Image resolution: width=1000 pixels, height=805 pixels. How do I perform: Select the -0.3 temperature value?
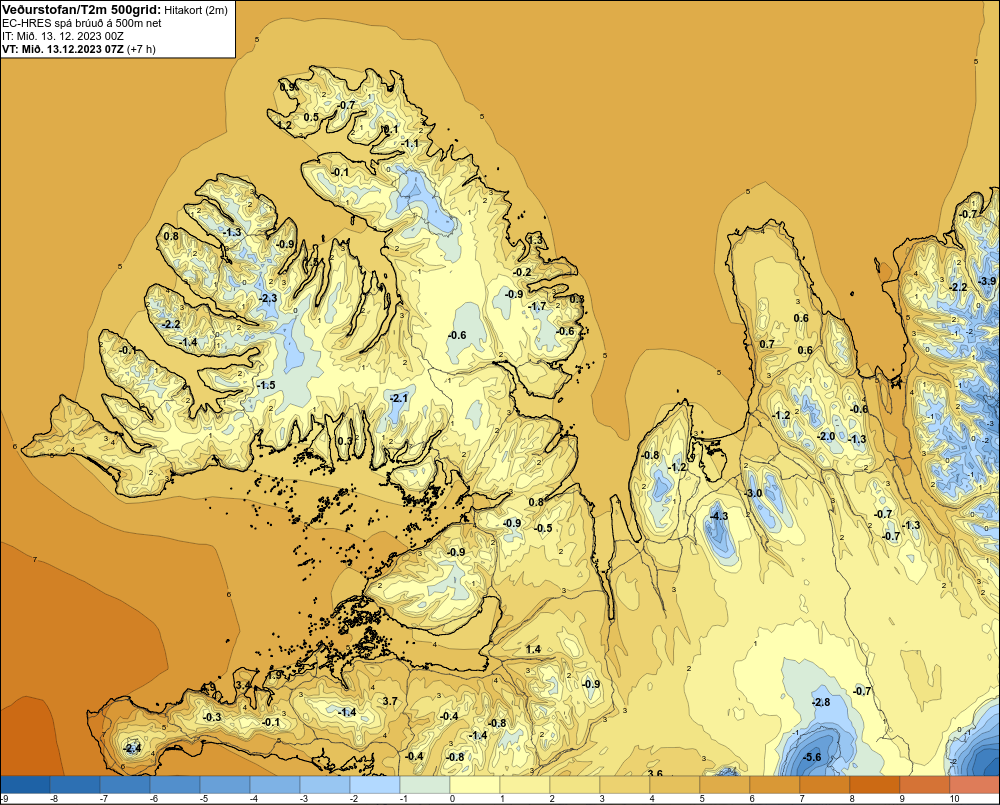[x=212, y=718]
